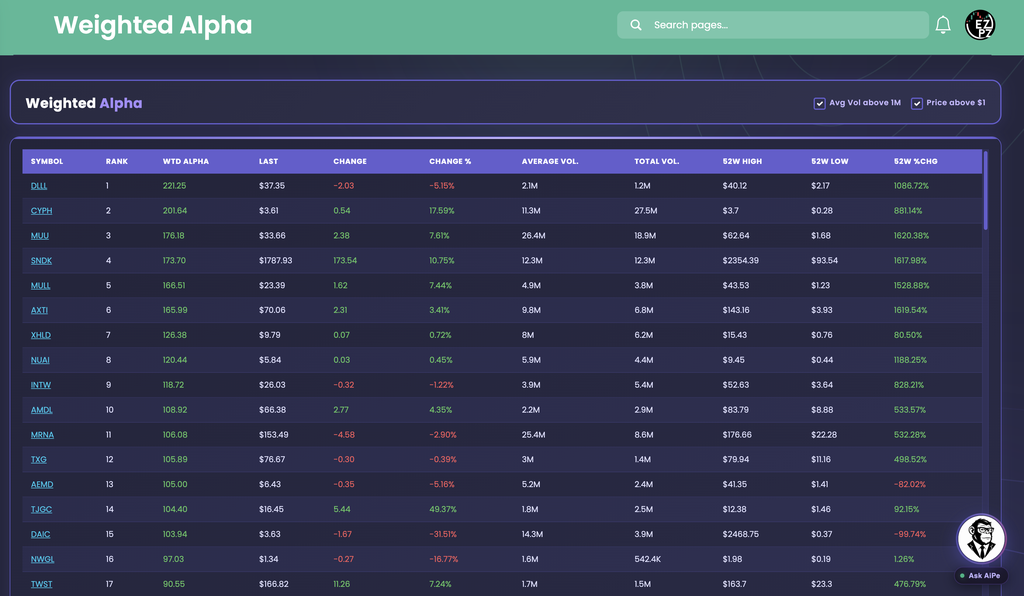Sort by RANK column header

(117, 161)
